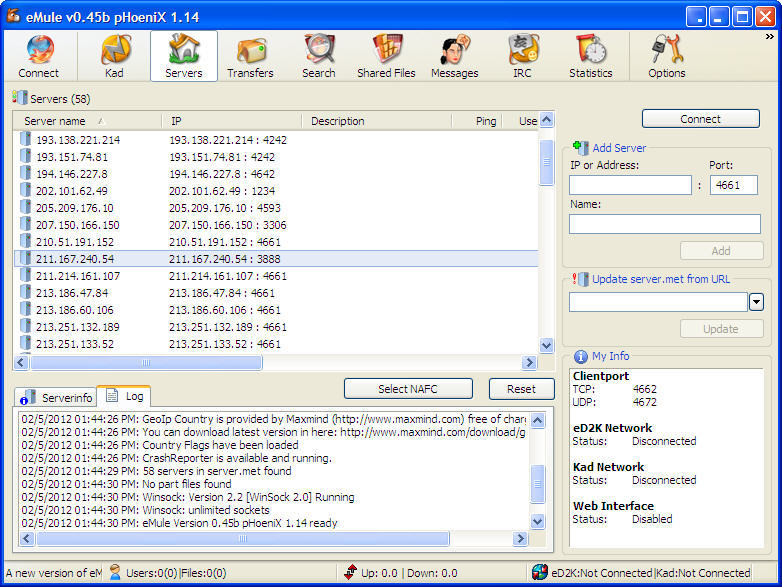Click IP cell 205.209.176.10 : 4593
782x587 pixels.
click(225, 207)
